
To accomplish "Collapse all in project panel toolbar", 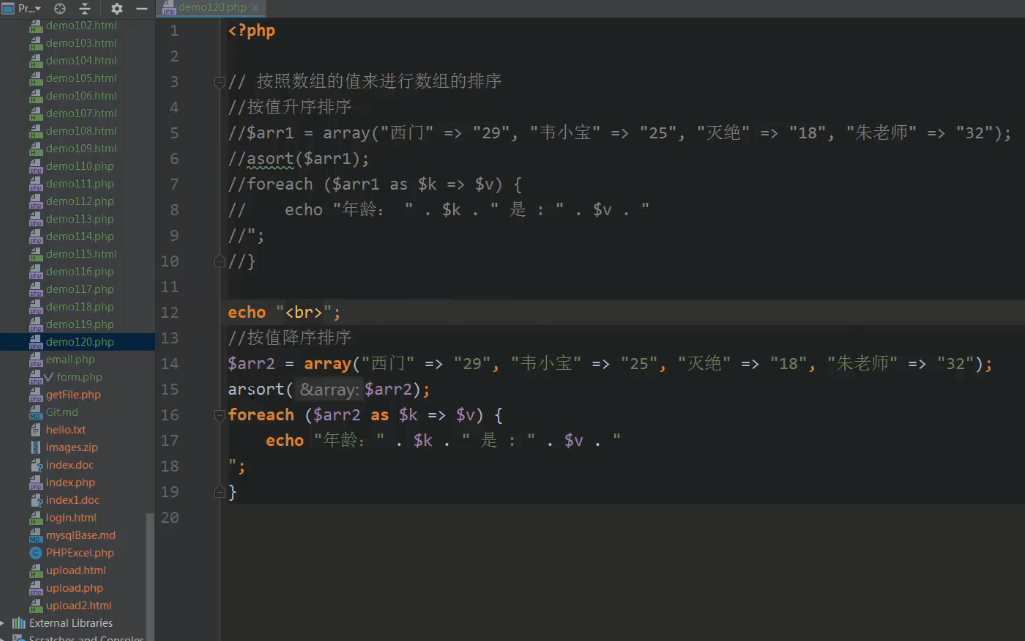I will pyautogui.click(x=85, y=8).
